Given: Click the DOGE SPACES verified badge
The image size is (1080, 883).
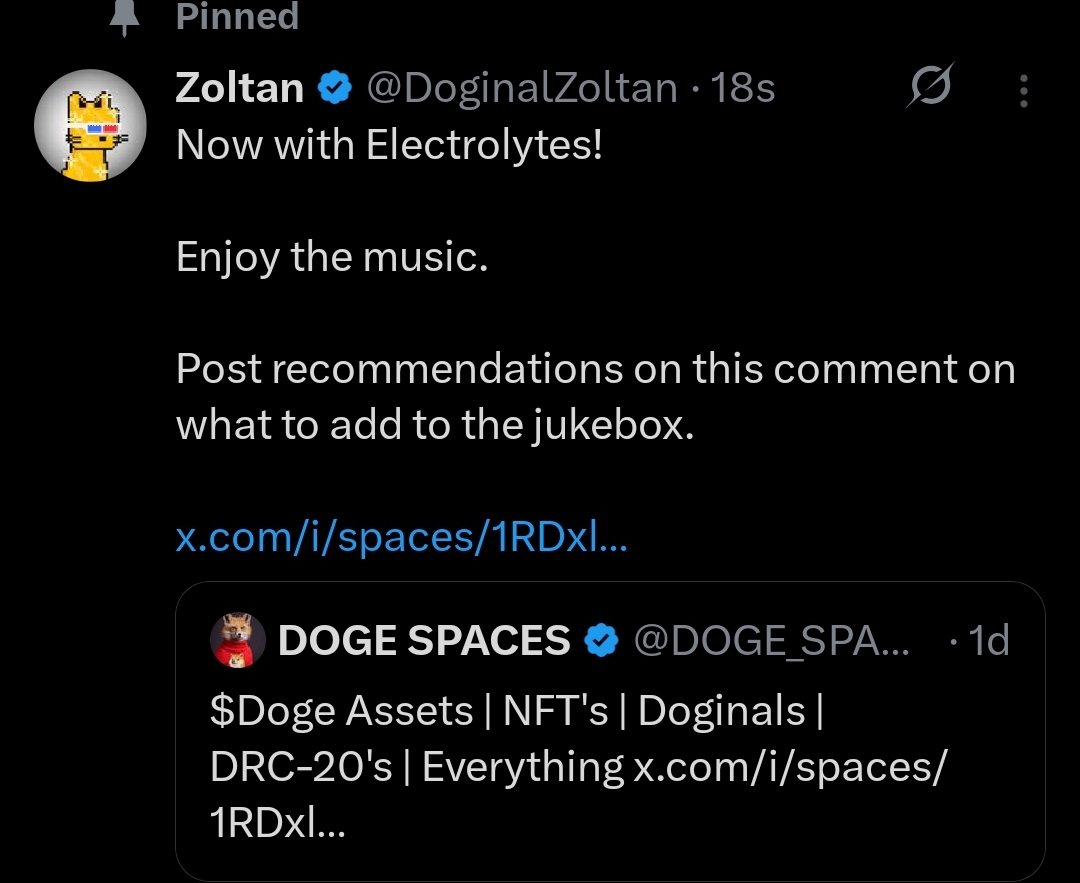Looking at the screenshot, I should 601,640.
